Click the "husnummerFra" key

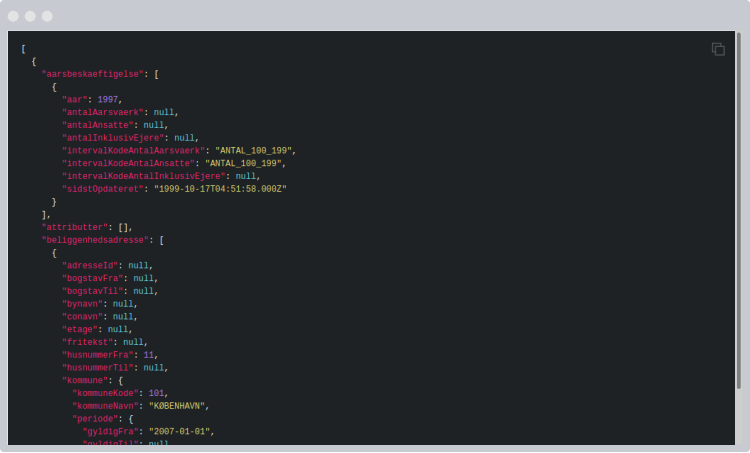[98, 355]
